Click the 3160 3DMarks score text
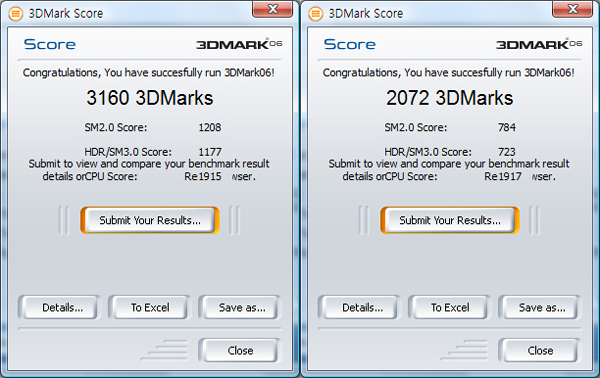Image resolution: width=600 pixels, height=378 pixels. [x=150, y=98]
